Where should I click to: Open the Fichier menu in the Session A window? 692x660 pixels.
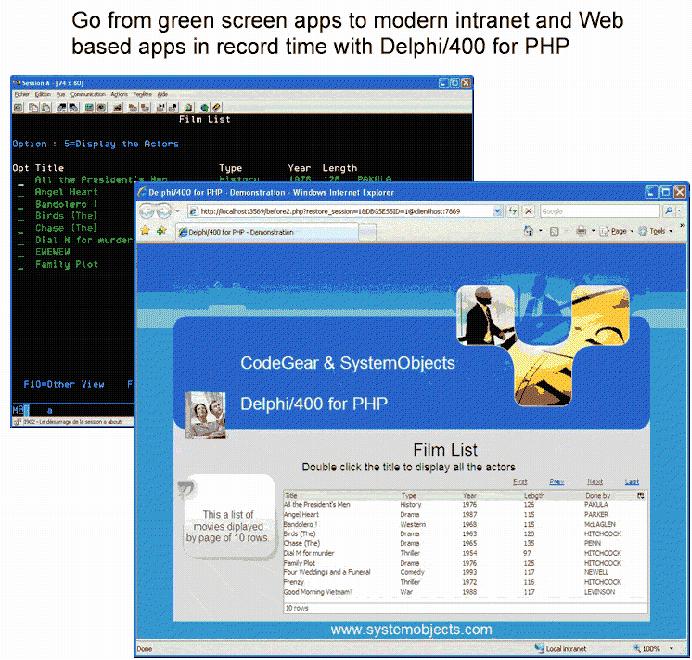point(22,94)
